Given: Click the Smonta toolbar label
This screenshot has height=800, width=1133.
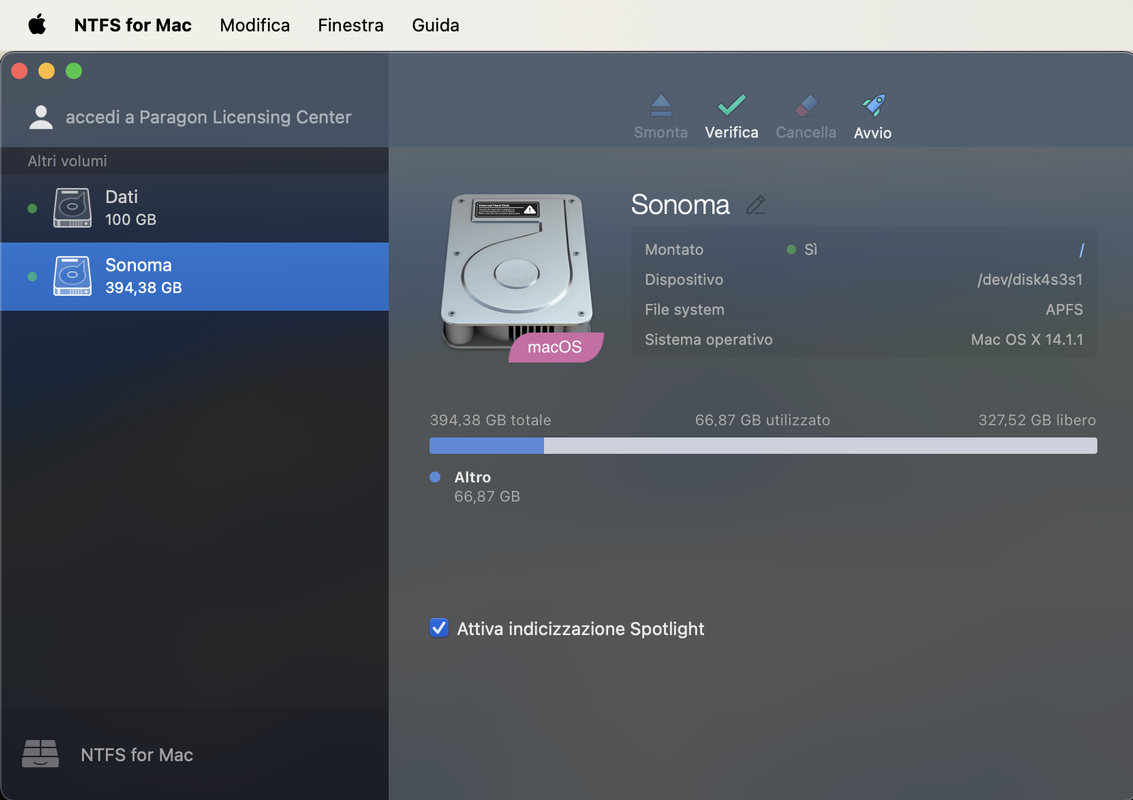Looking at the screenshot, I should (660, 132).
